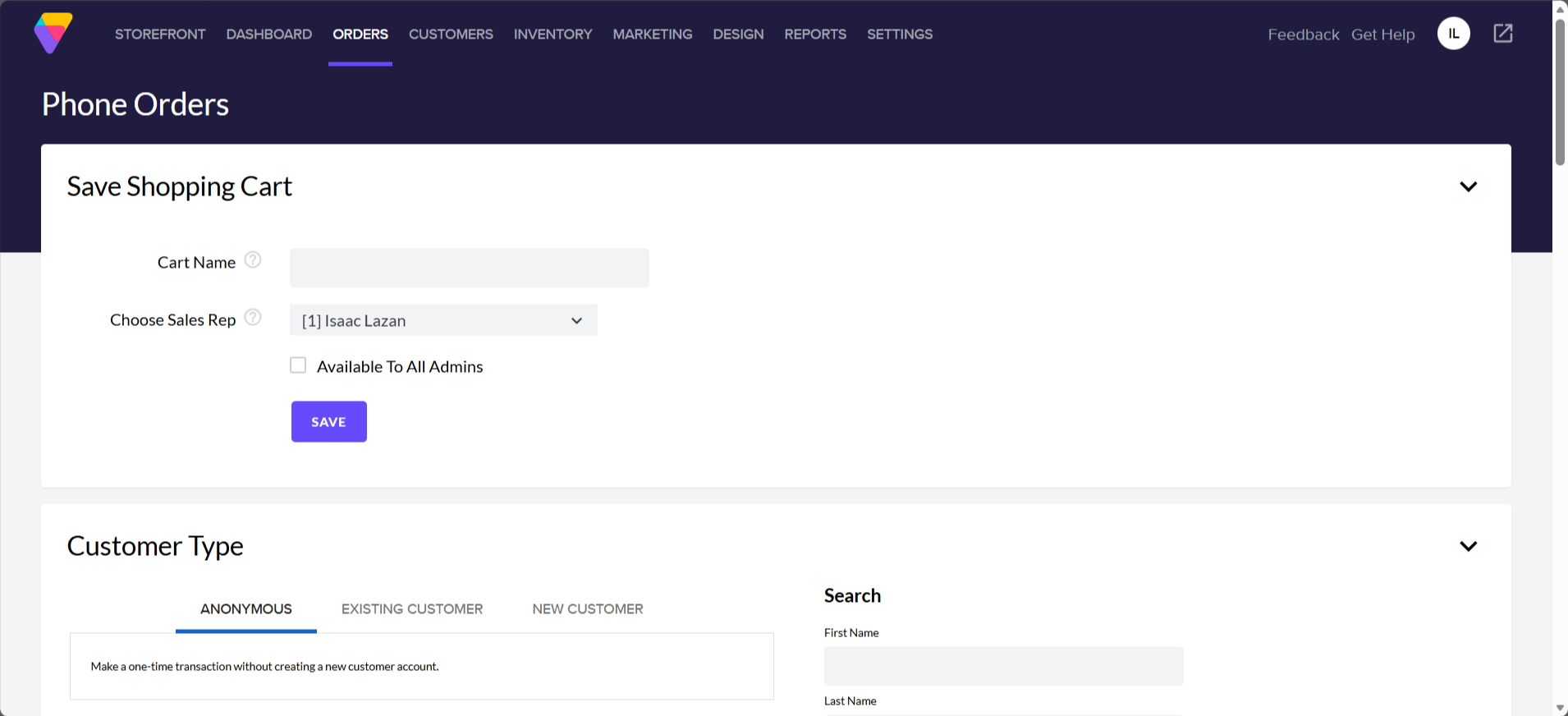1568x716 pixels.
Task: Go to the Storefront menu
Action: point(160,34)
